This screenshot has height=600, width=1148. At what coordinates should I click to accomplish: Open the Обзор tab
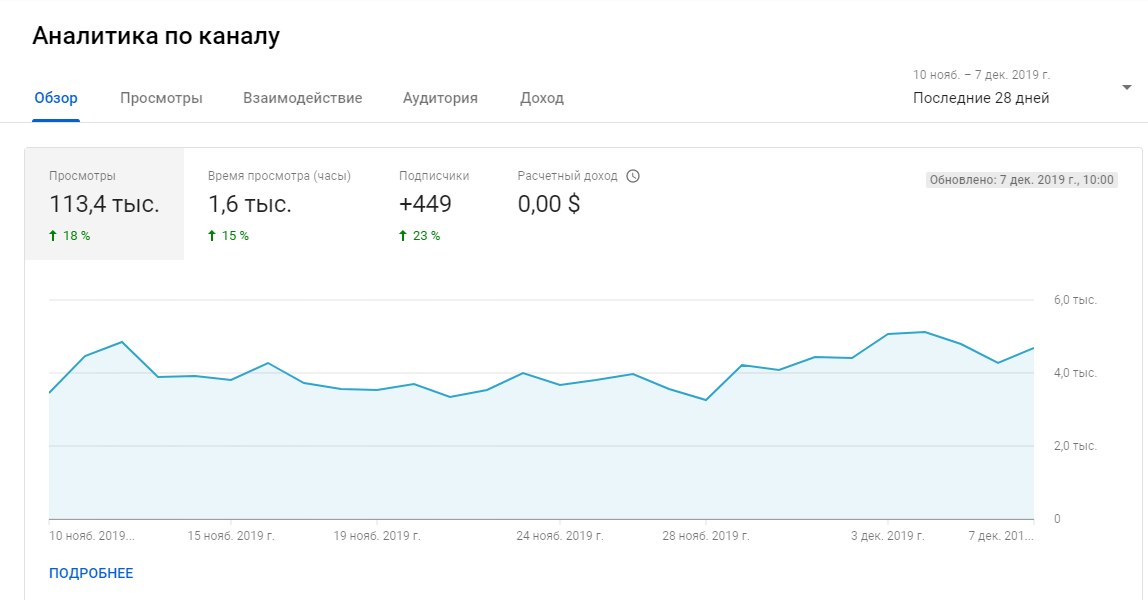56,98
